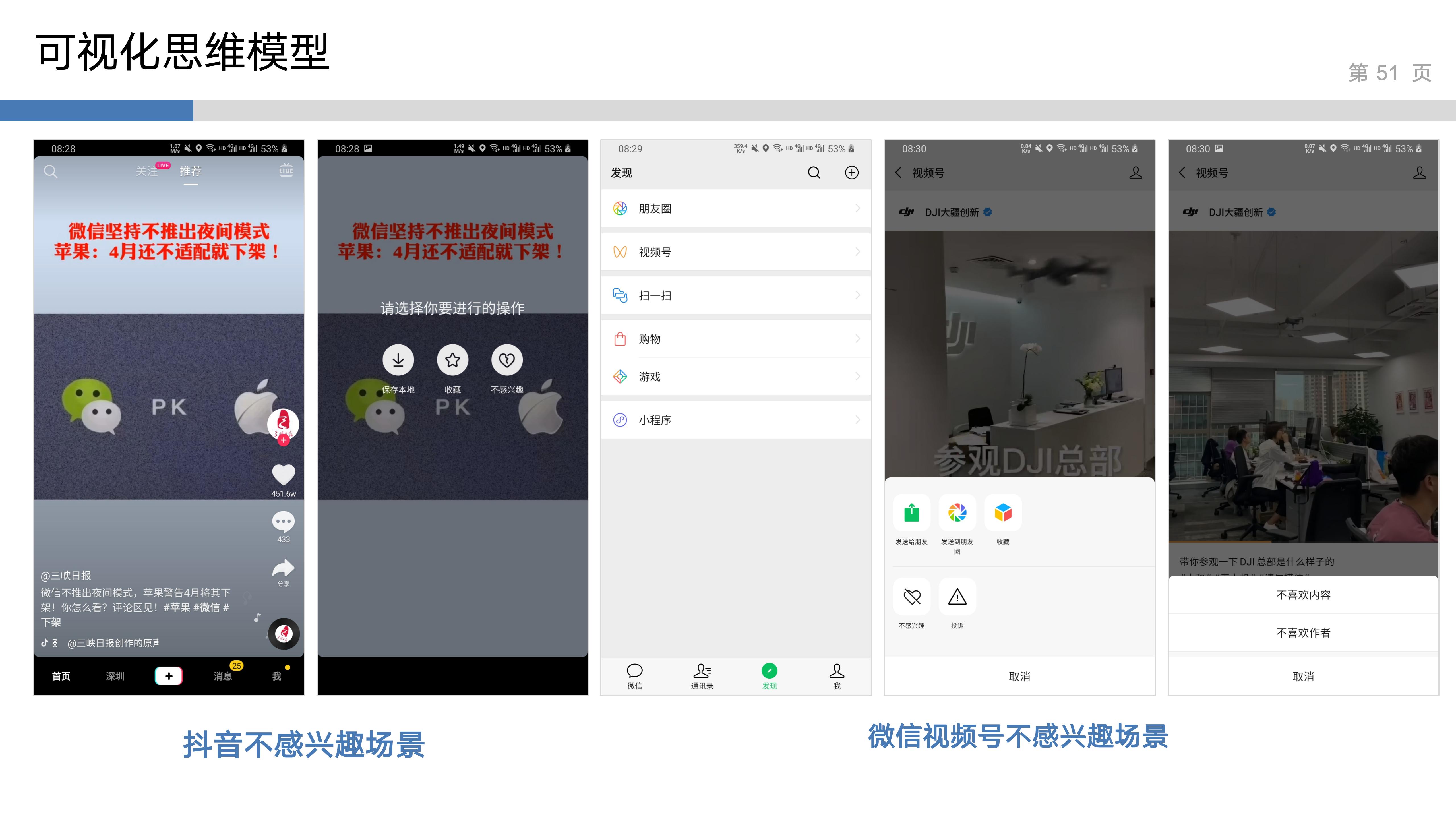Open the 购物 entry

(x=735, y=339)
